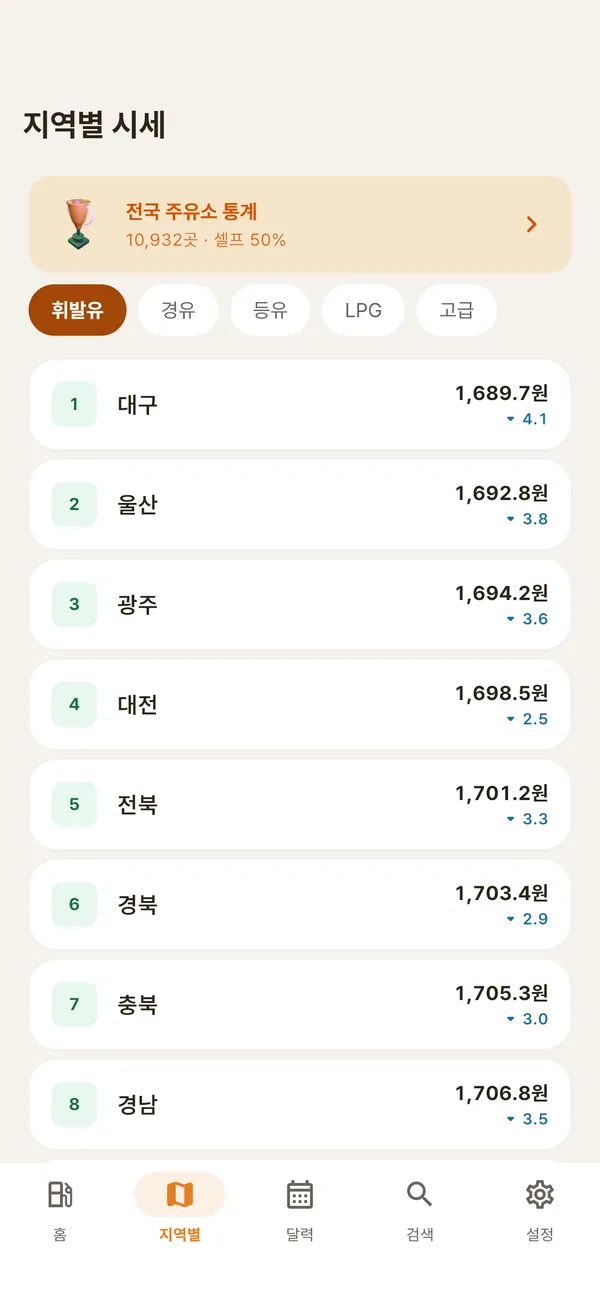Select the 등유 fuel chip
This screenshot has width=600, height=1303.
270,310
